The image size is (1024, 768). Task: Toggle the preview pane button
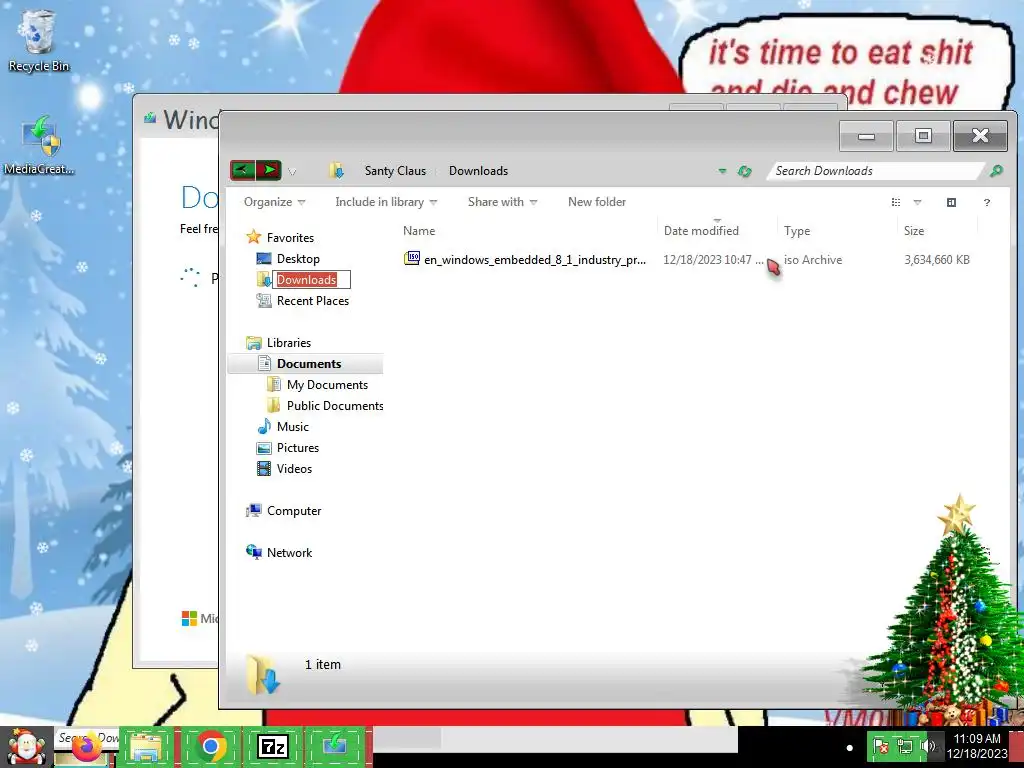(x=952, y=202)
